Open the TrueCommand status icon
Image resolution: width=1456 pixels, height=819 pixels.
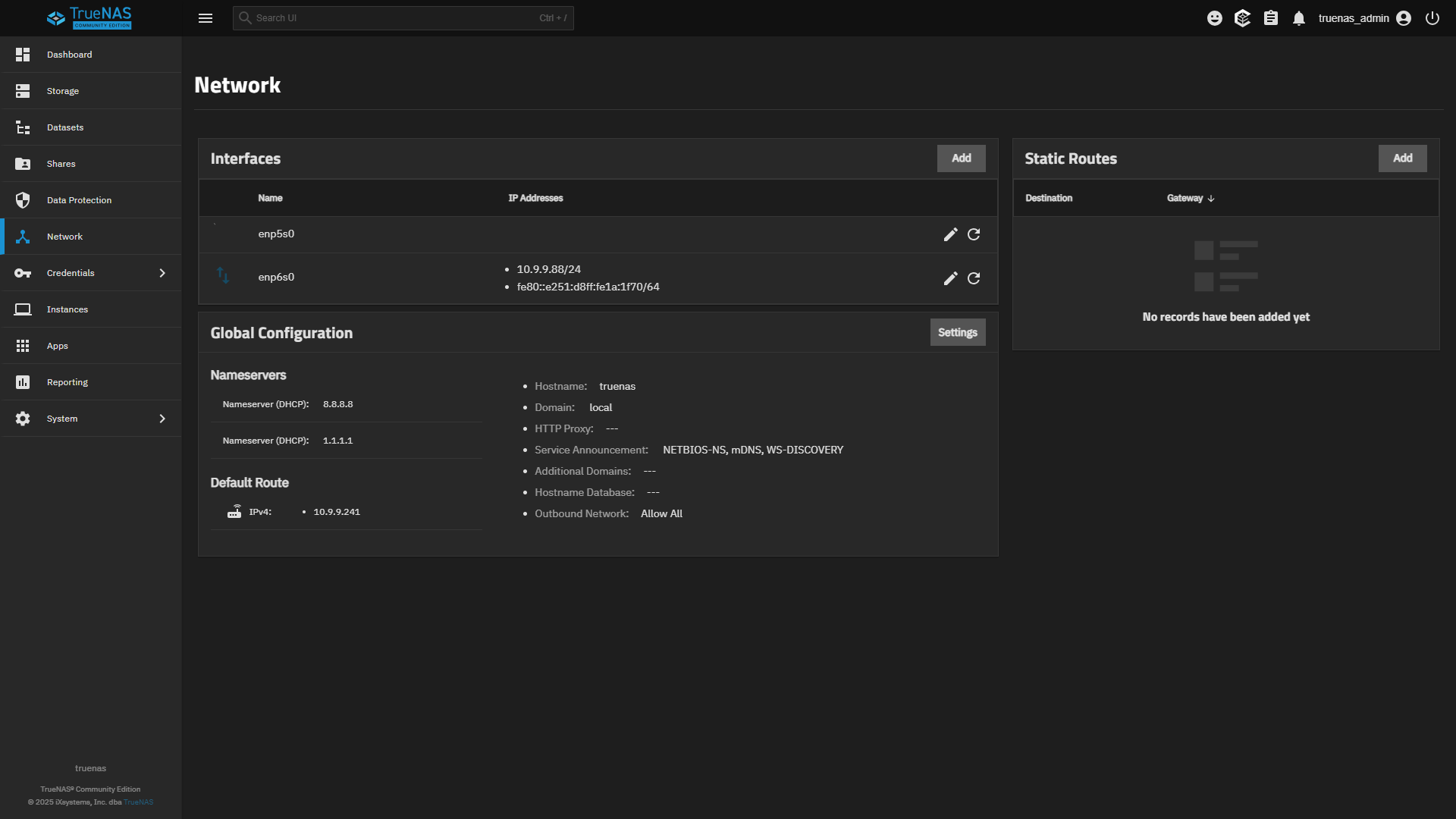[1242, 18]
